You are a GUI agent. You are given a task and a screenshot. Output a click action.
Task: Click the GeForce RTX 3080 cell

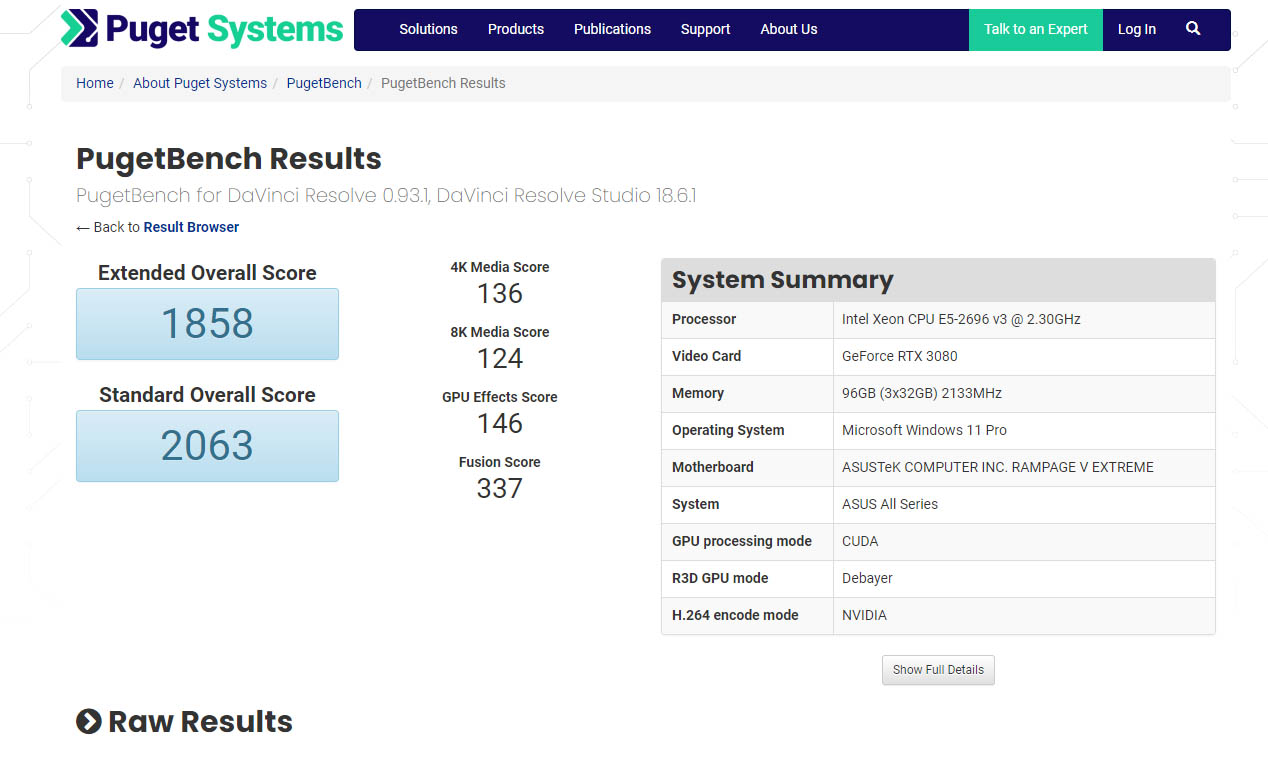(x=1023, y=356)
